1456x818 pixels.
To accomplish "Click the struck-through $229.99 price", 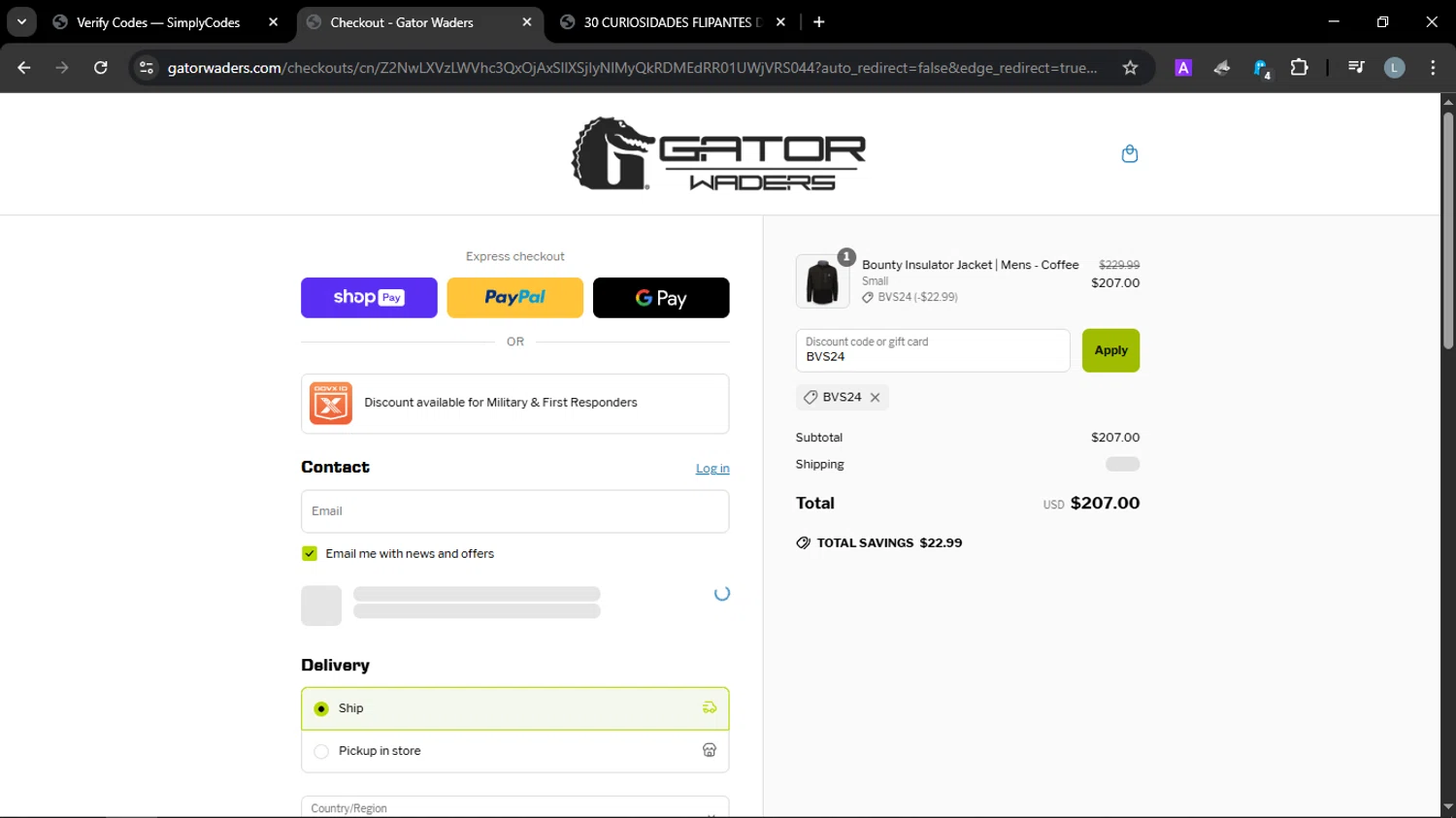I will pos(1119,264).
